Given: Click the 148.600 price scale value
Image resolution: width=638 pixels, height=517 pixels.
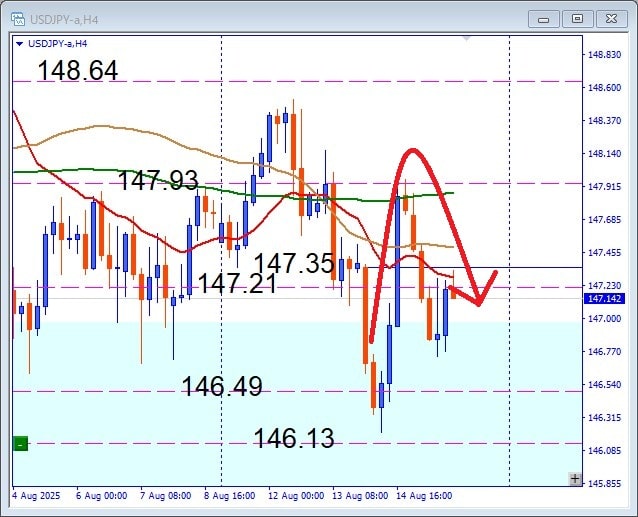Looking at the screenshot, I should click(605, 87).
